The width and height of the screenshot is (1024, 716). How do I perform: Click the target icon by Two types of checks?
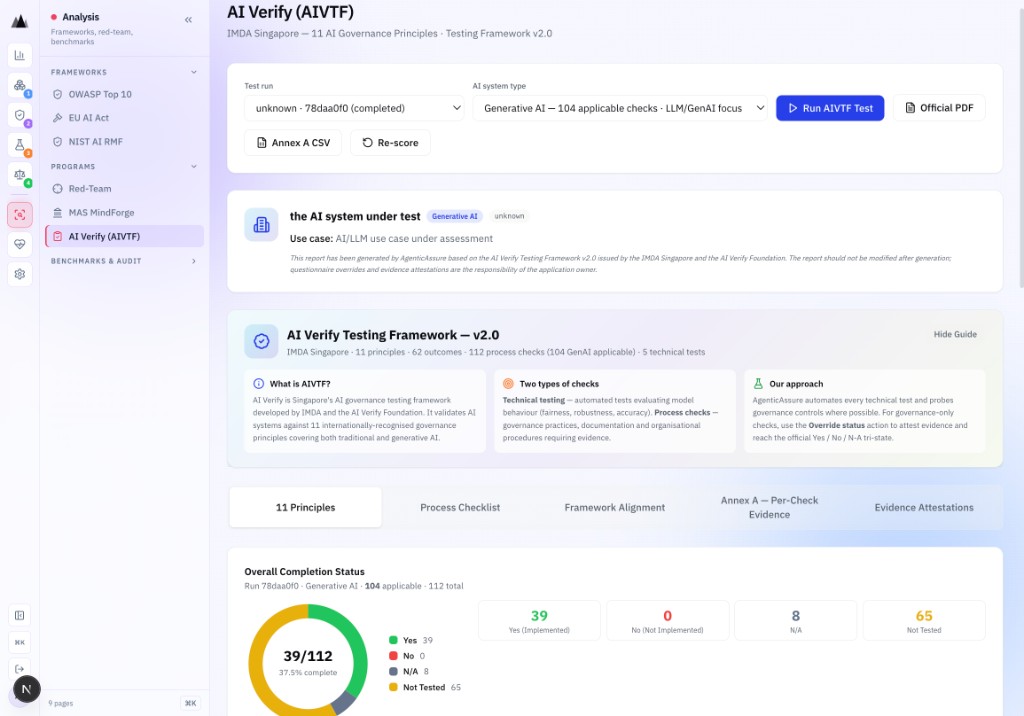point(508,383)
